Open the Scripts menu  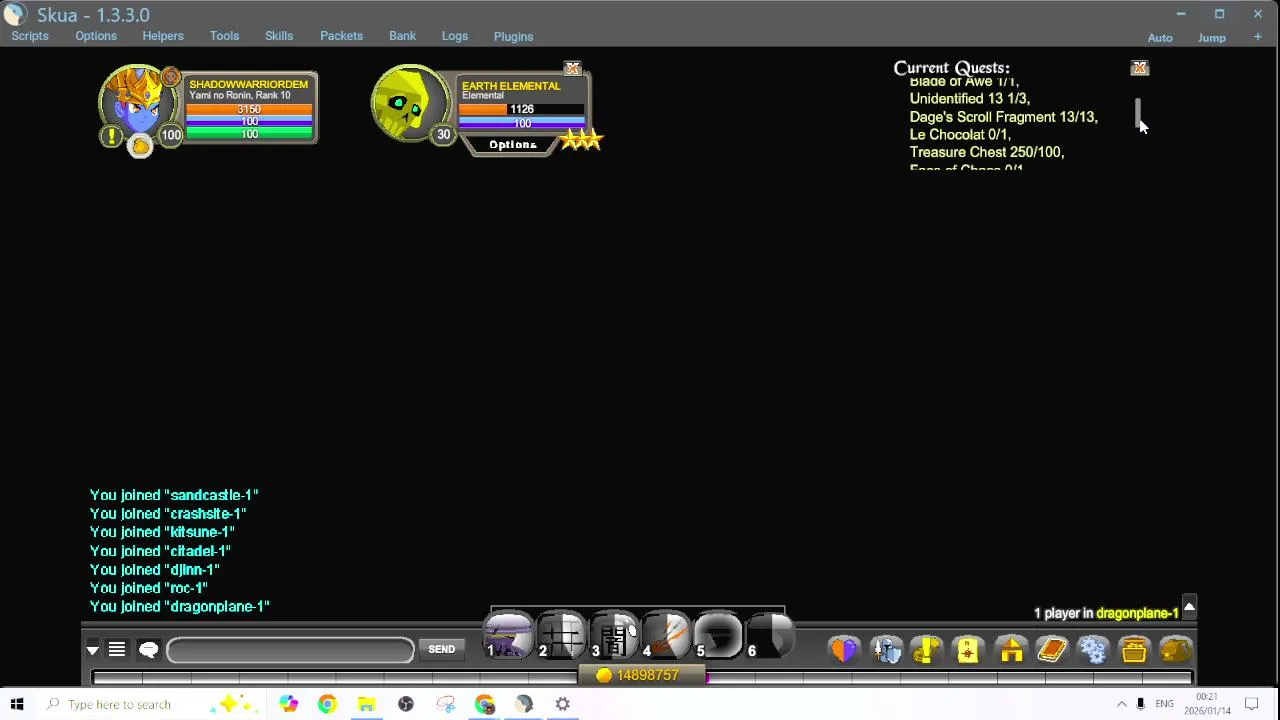point(30,36)
